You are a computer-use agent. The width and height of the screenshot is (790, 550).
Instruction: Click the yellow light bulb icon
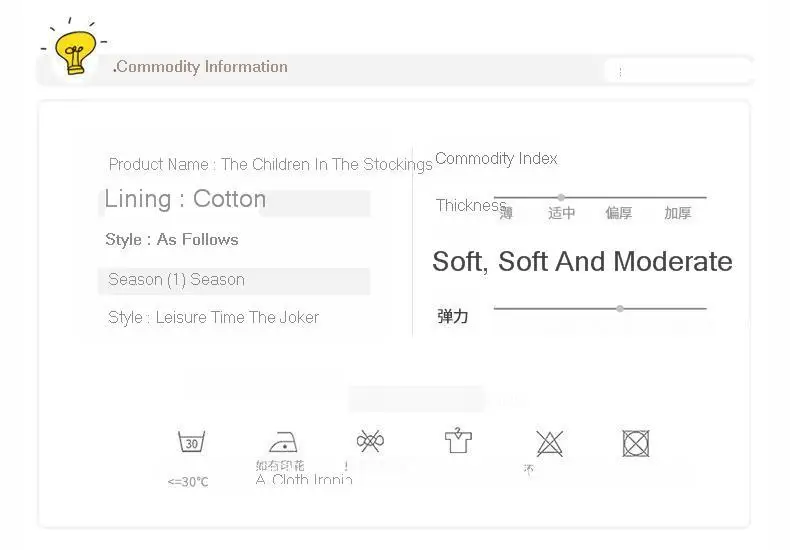pyautogui.click(x=75, y=52)
